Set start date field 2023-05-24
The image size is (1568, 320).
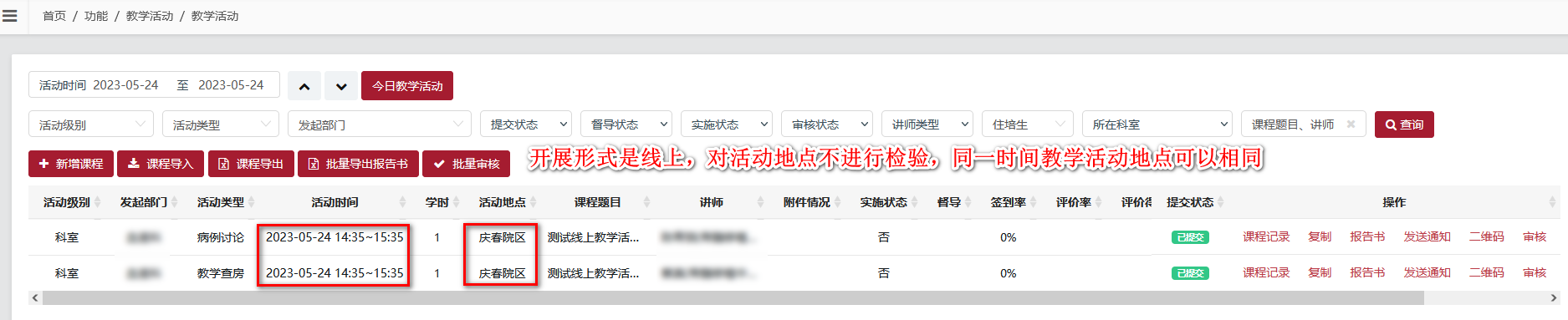(125, 85)
